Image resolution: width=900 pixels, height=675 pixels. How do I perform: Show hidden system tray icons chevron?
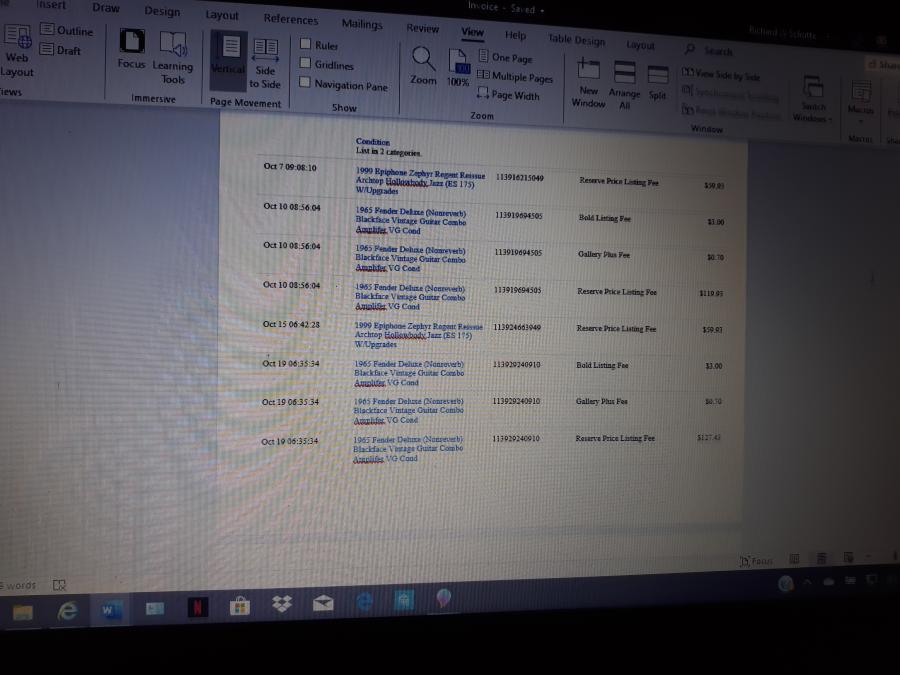807,581
